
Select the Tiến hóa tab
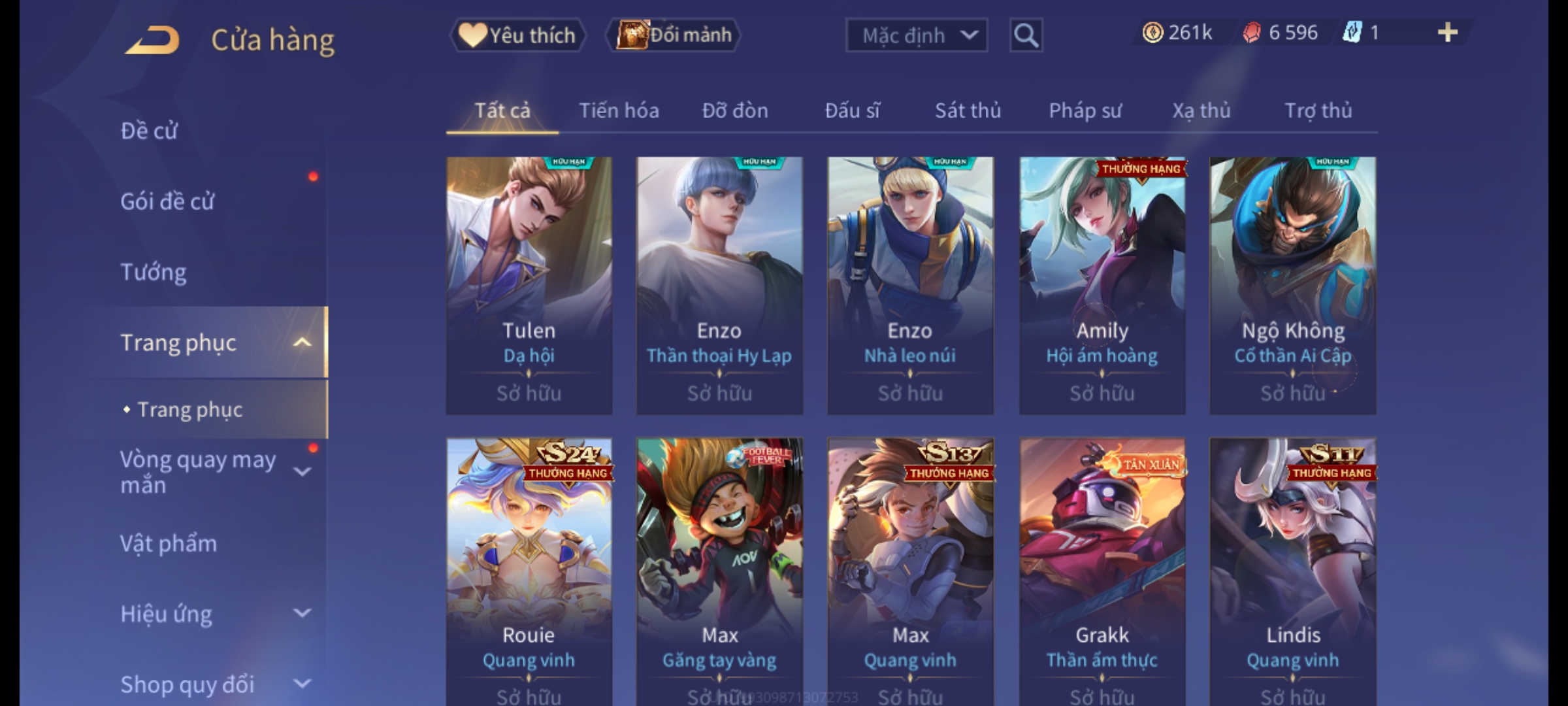[x=619, y=110]
